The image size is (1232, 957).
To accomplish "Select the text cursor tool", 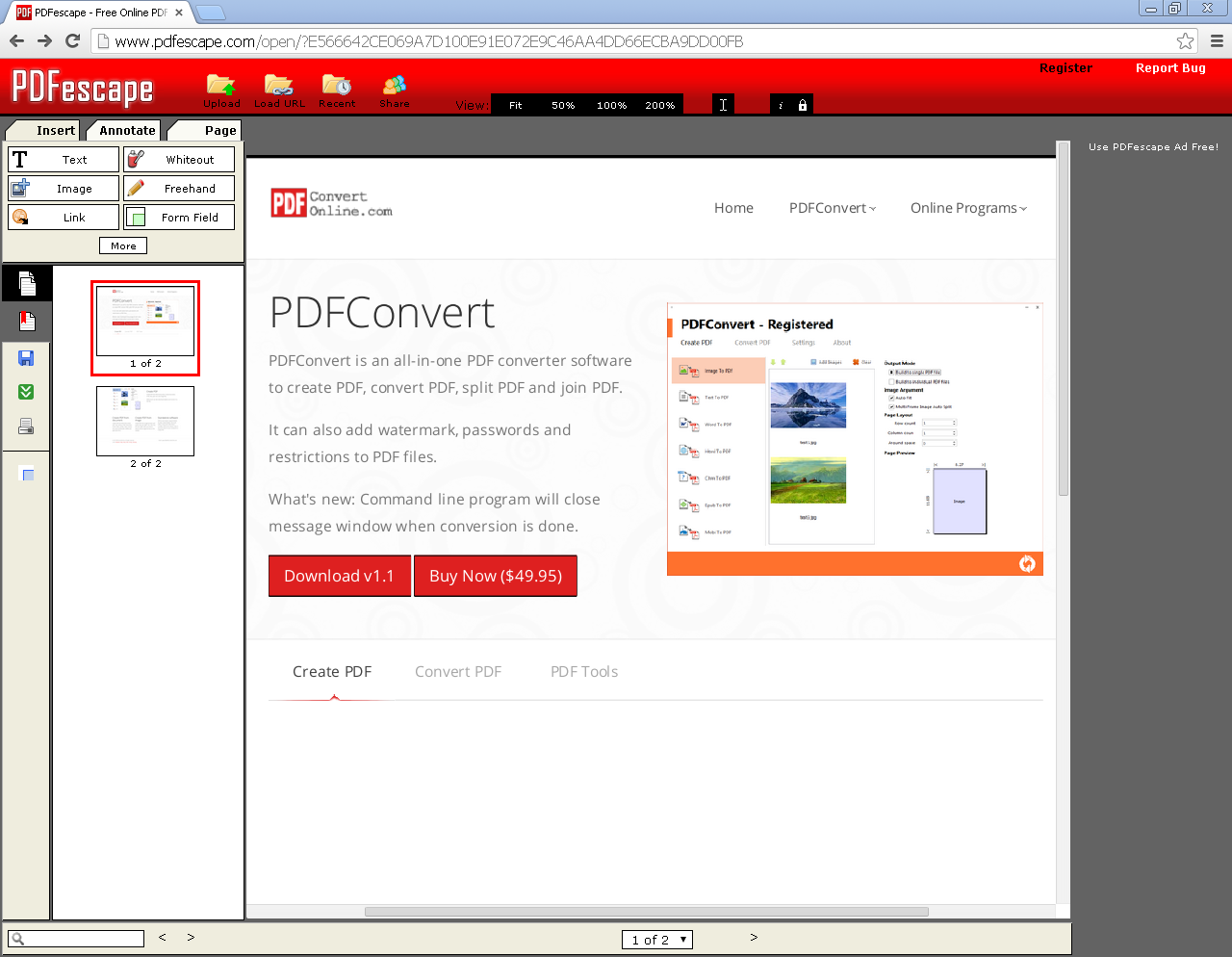I will pos(723,103).
